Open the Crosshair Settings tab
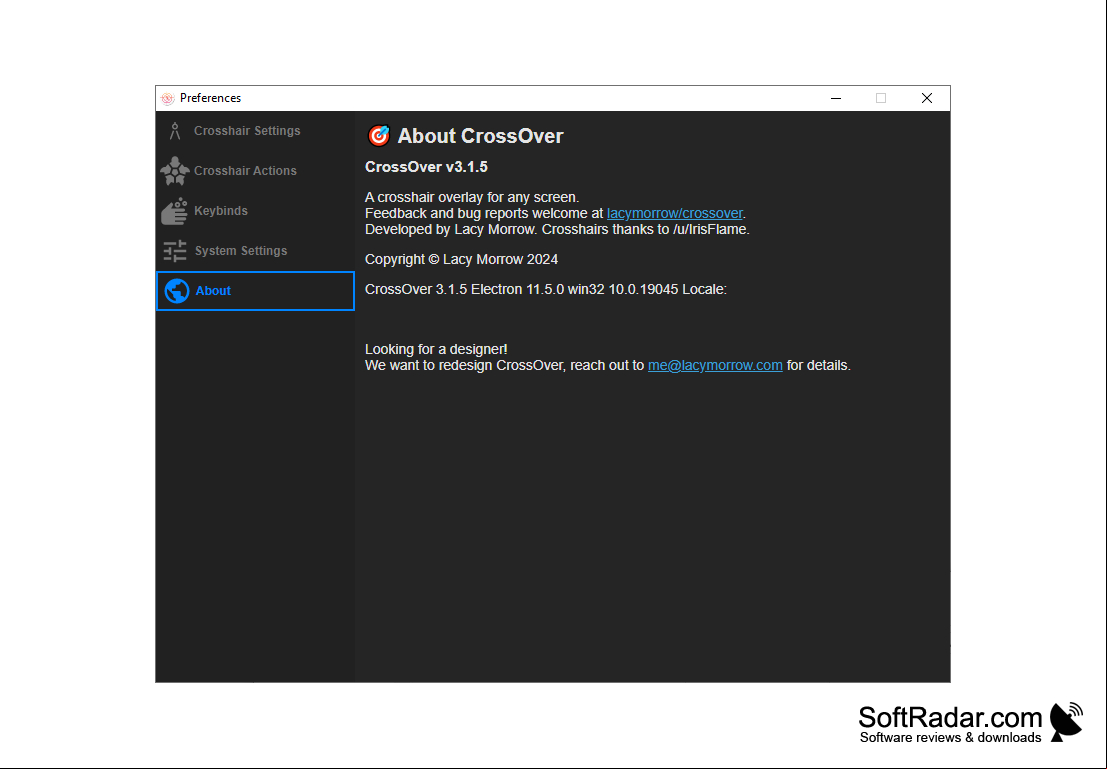Image resolution: width=1107 pixels, height=769 pixels. point(256,131)
